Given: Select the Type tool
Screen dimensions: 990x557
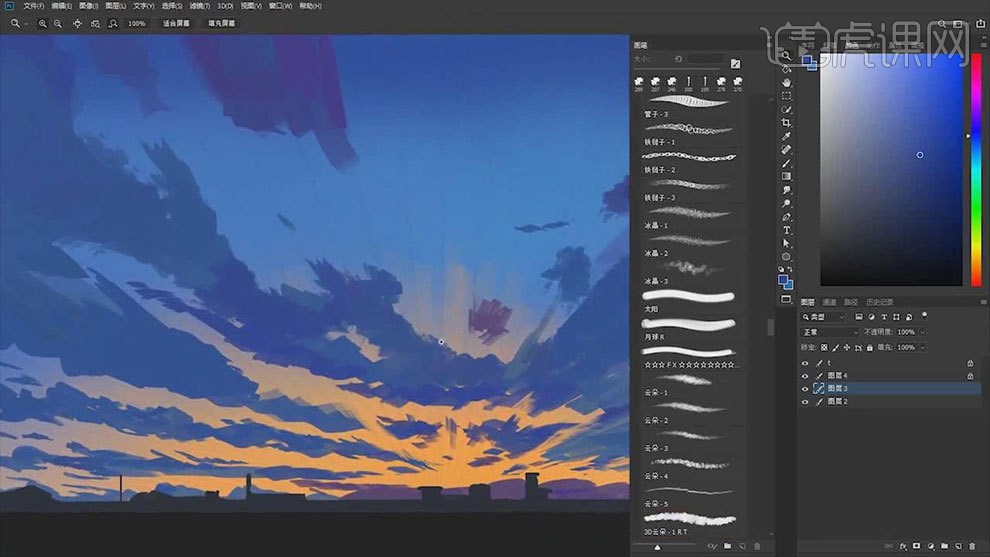Looking at the screenshot, I should coord(786,231).
